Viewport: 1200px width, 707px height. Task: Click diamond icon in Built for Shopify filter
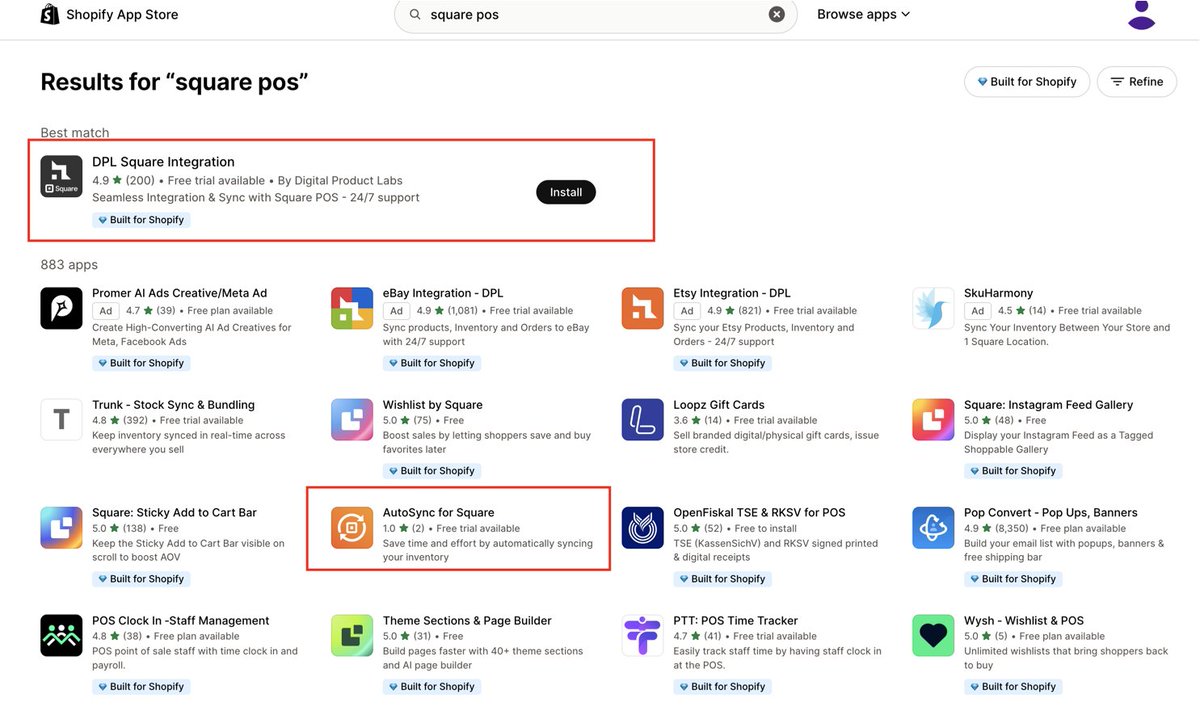tap(982, 82)
